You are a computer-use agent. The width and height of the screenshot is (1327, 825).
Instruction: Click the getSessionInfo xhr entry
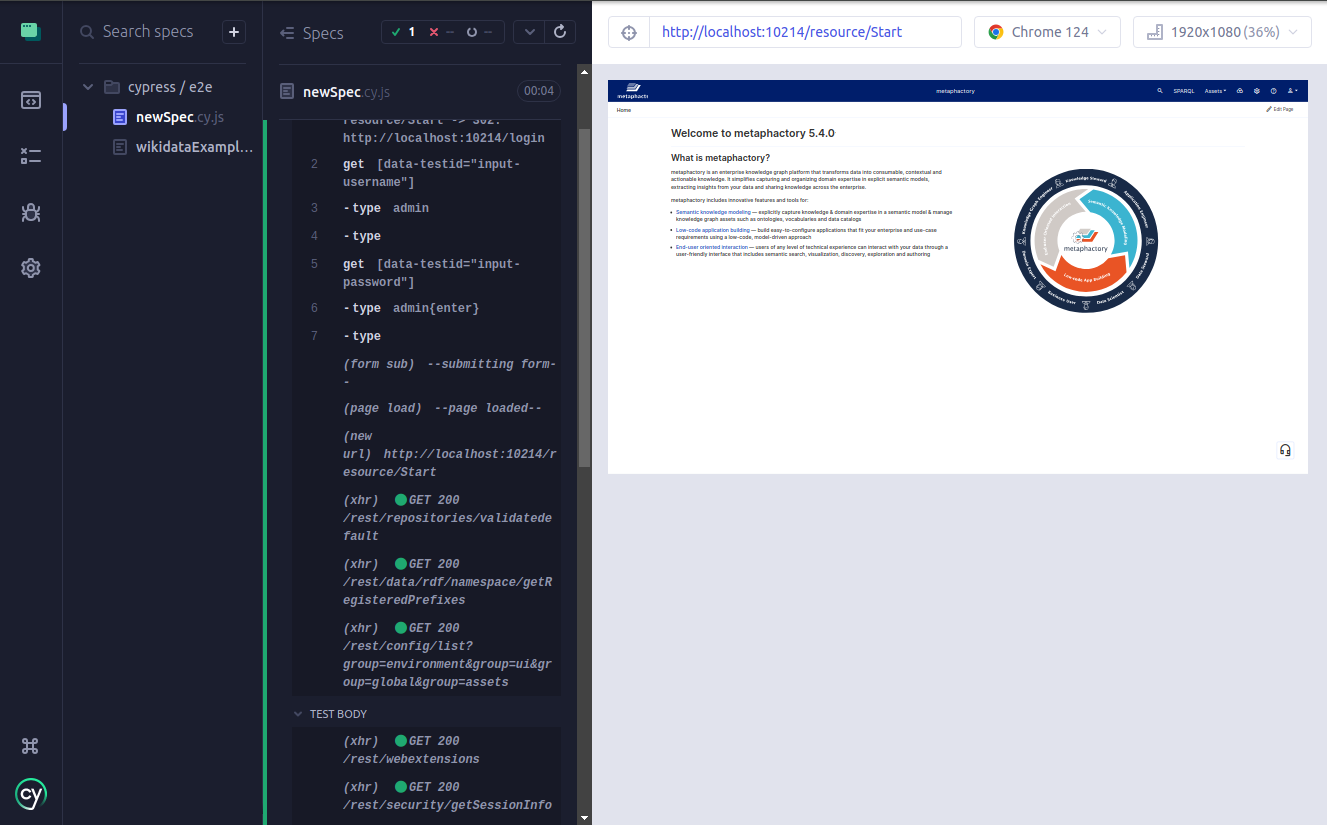(426, 796)
